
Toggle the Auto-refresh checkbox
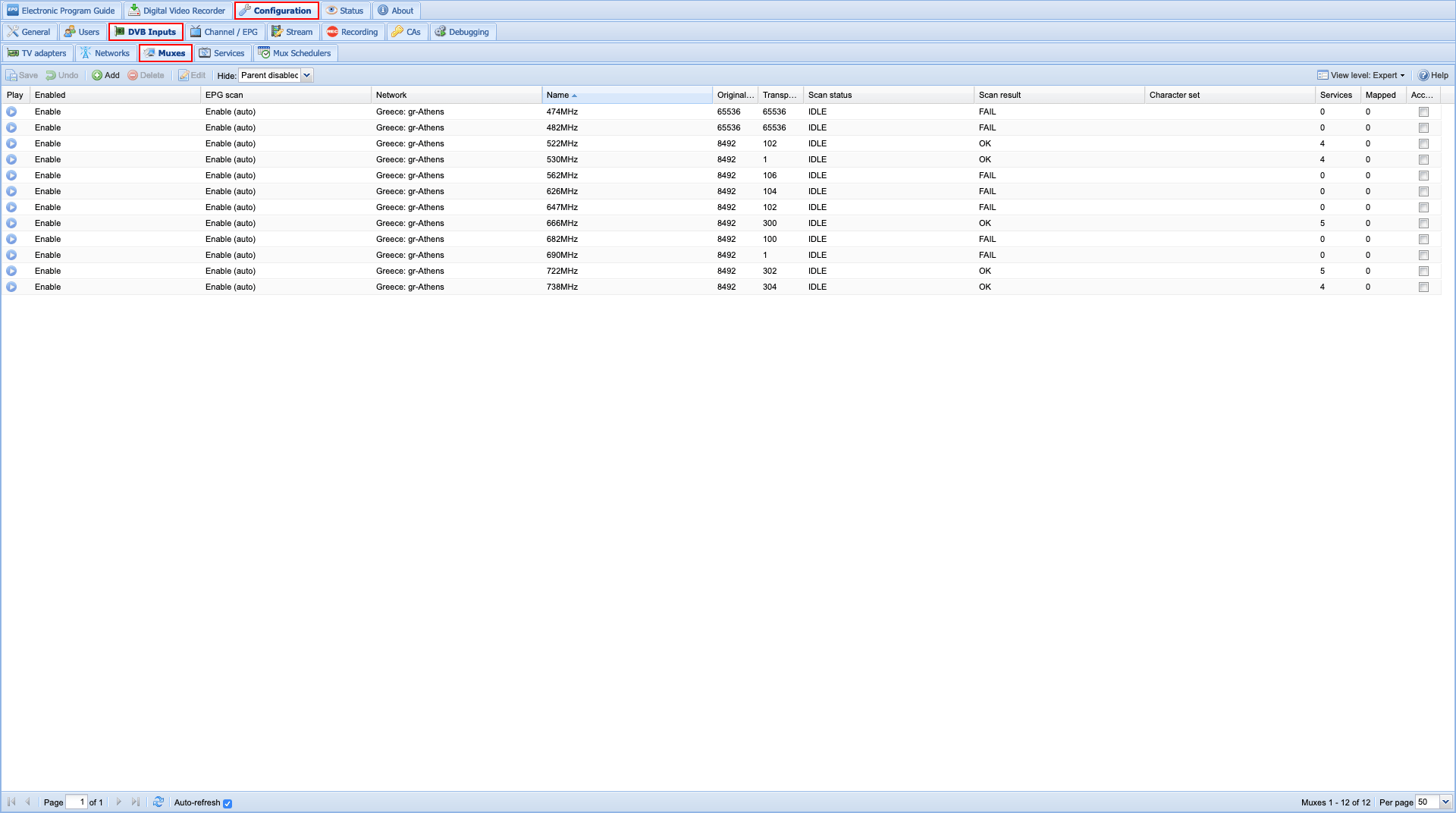[227, 803]
